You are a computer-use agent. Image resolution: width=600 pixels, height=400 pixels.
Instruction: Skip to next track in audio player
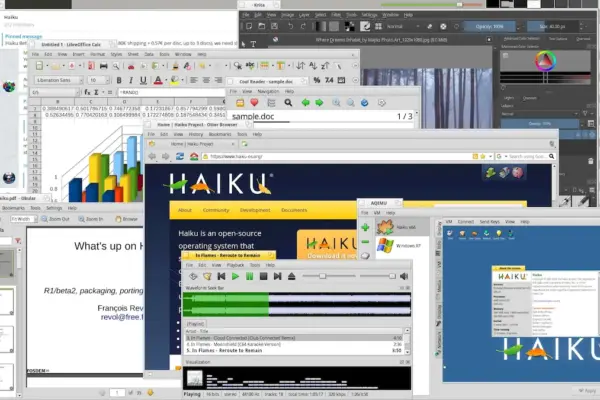(277, 276)
